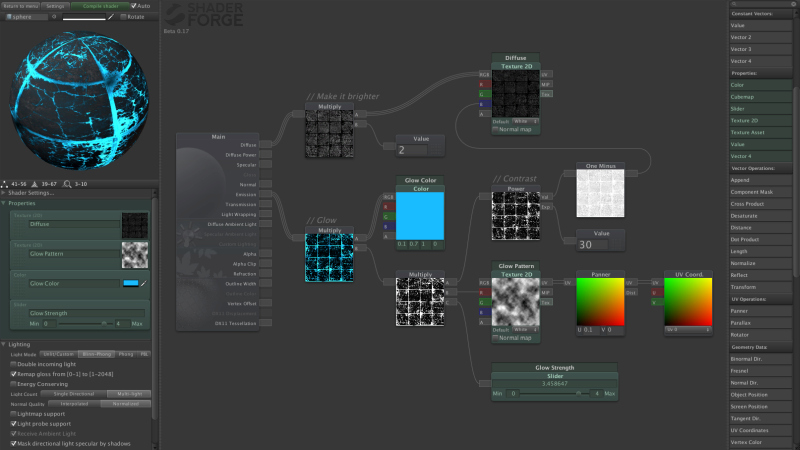Screen dimensions: 800x450
Task: Click the Diffuse property name field
Action: [x=74, y=224]
